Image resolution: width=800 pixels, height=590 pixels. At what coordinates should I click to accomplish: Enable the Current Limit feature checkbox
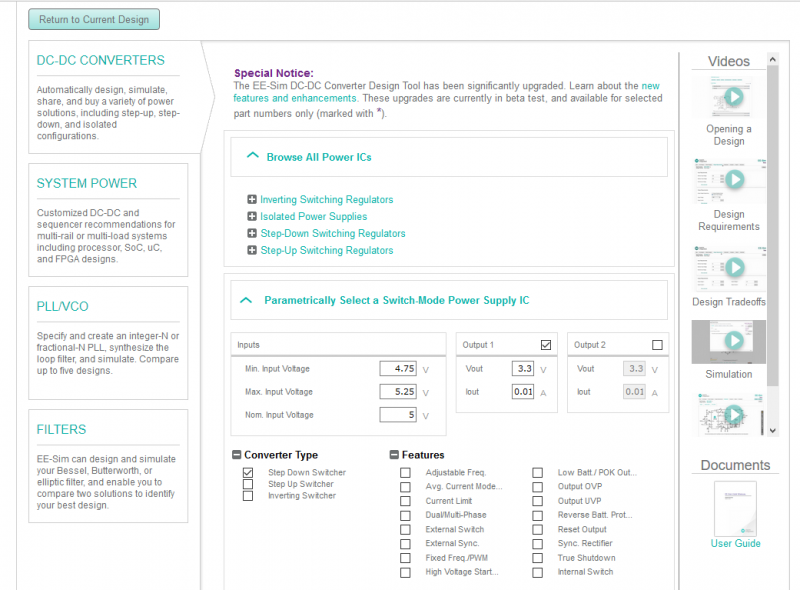tap(405, 501)
